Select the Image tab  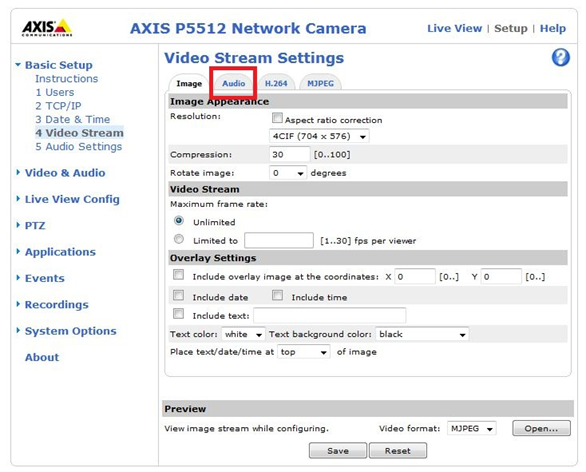[x=189, y=83]
